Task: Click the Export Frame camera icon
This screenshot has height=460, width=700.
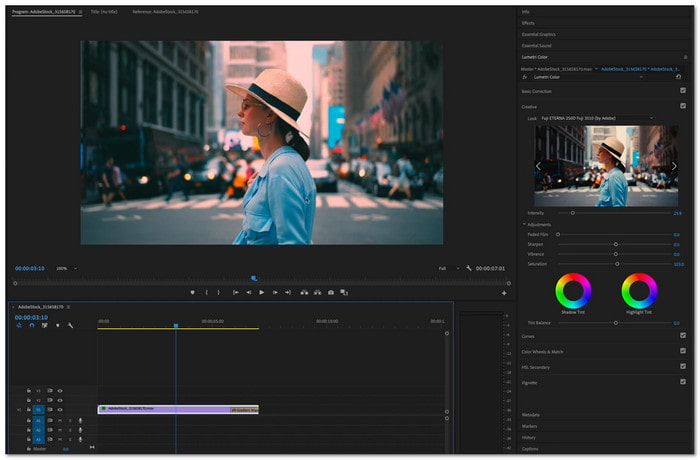Action: click(x=331, y=293)
